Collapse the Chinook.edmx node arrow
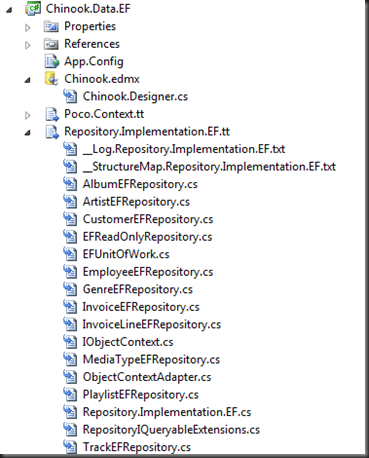 click(x=28, y=80)
